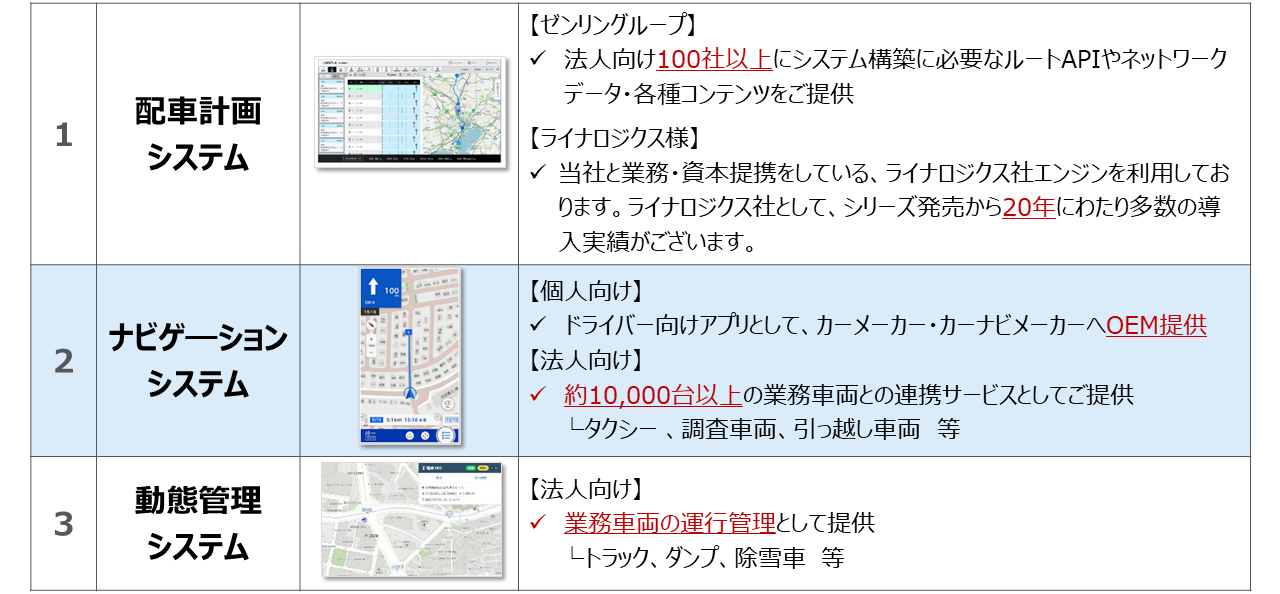Tap the zoom-in plus on navigation map

coord(372,341)
